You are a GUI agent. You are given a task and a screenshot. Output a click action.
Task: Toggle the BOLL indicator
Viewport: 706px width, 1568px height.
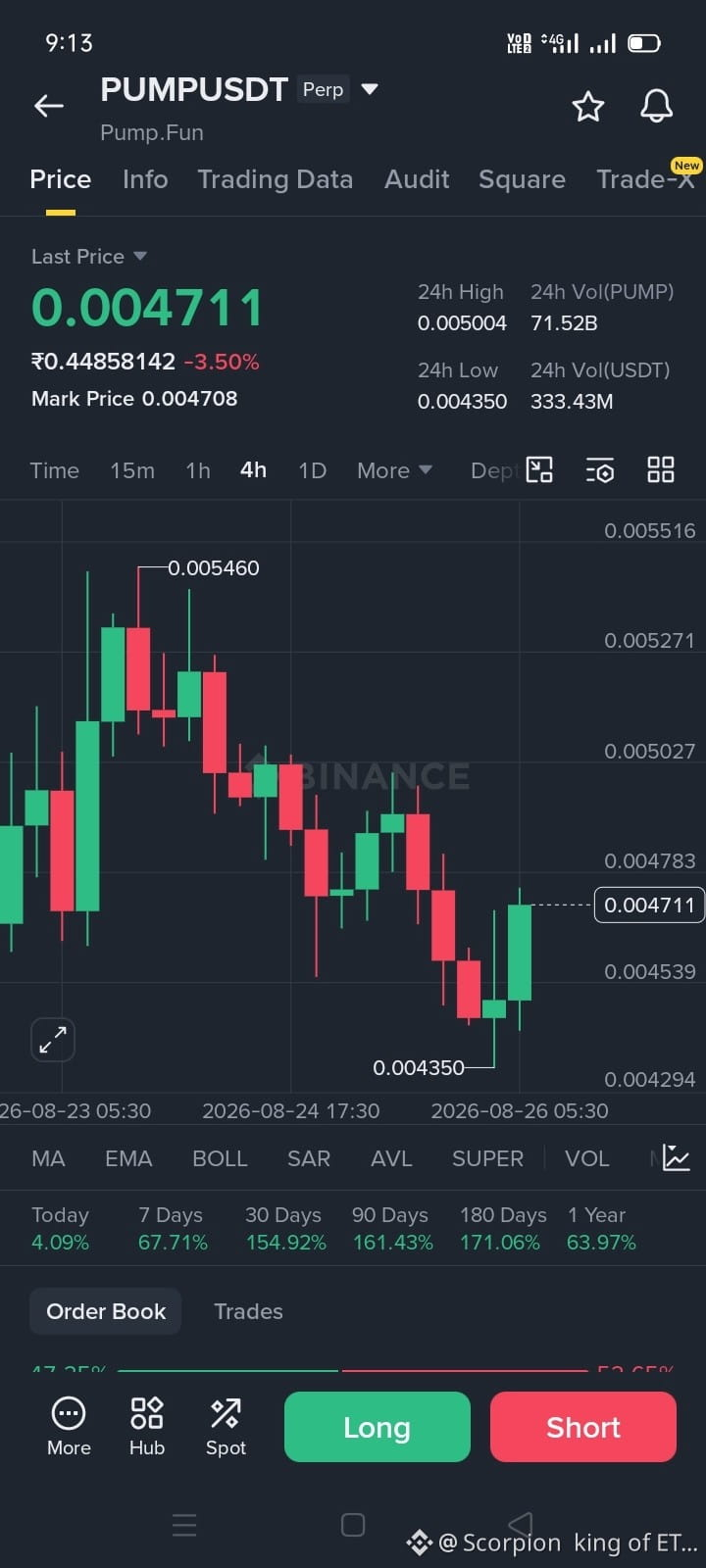coord(220,1158)
